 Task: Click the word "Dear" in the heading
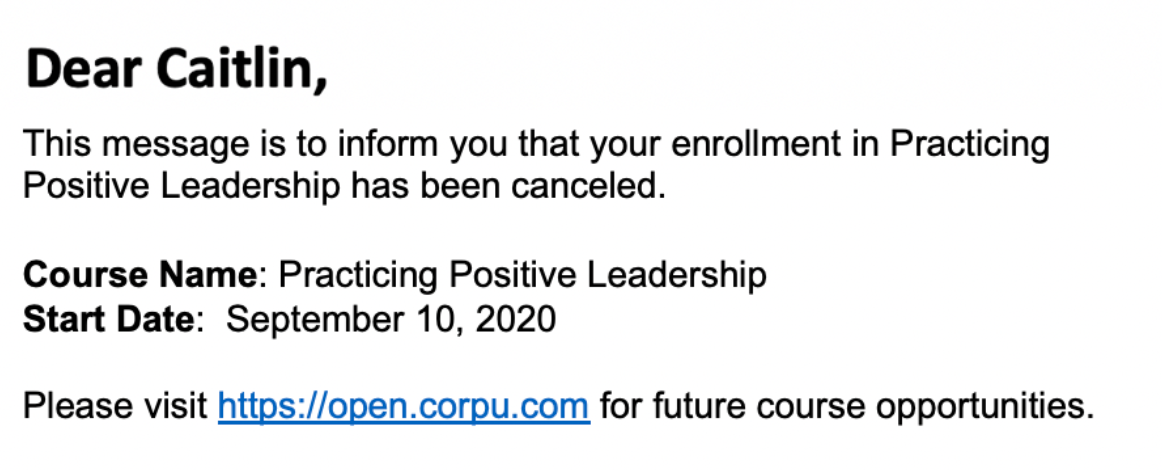[x=82, y=71]
